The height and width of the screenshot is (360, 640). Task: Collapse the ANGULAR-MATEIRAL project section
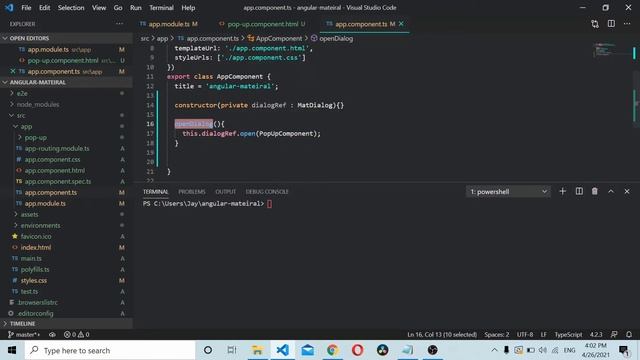tap(66, 82)
